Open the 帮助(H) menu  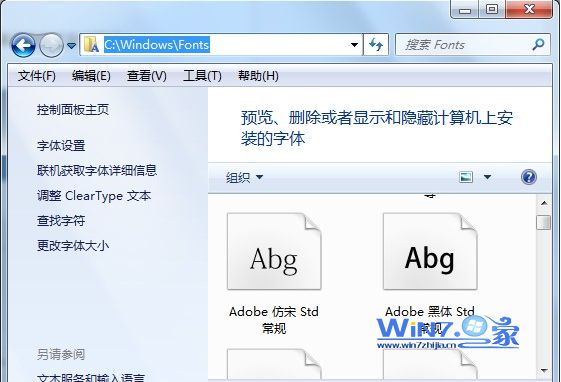pyautogui.click(x=258, y=76)
